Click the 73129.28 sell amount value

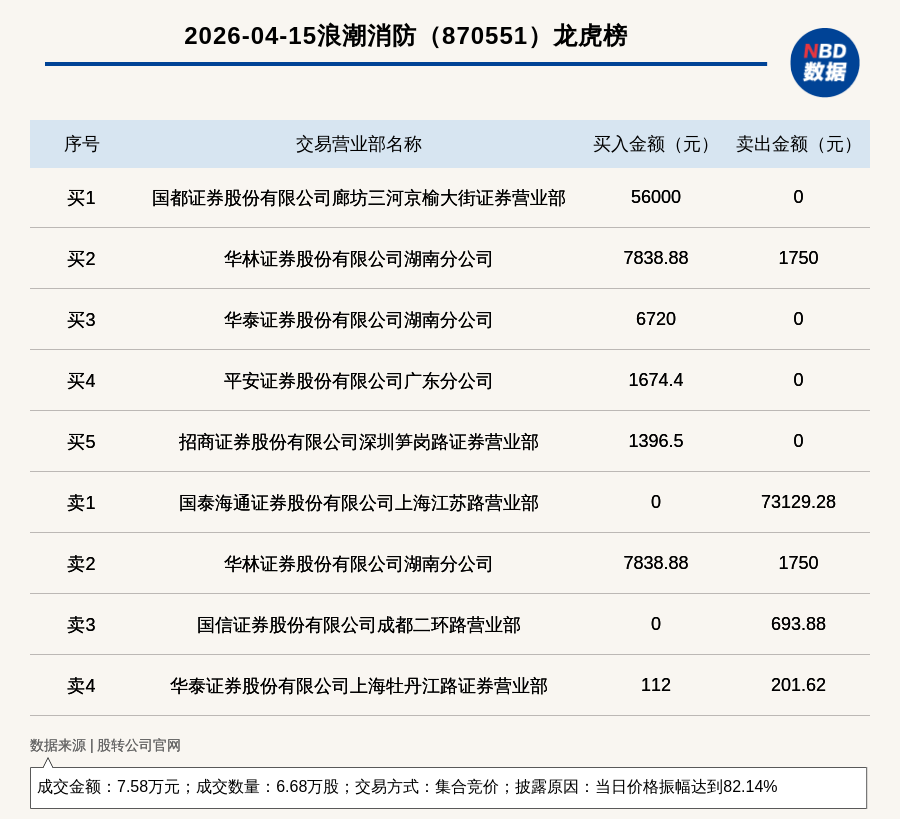click(798, 502)
